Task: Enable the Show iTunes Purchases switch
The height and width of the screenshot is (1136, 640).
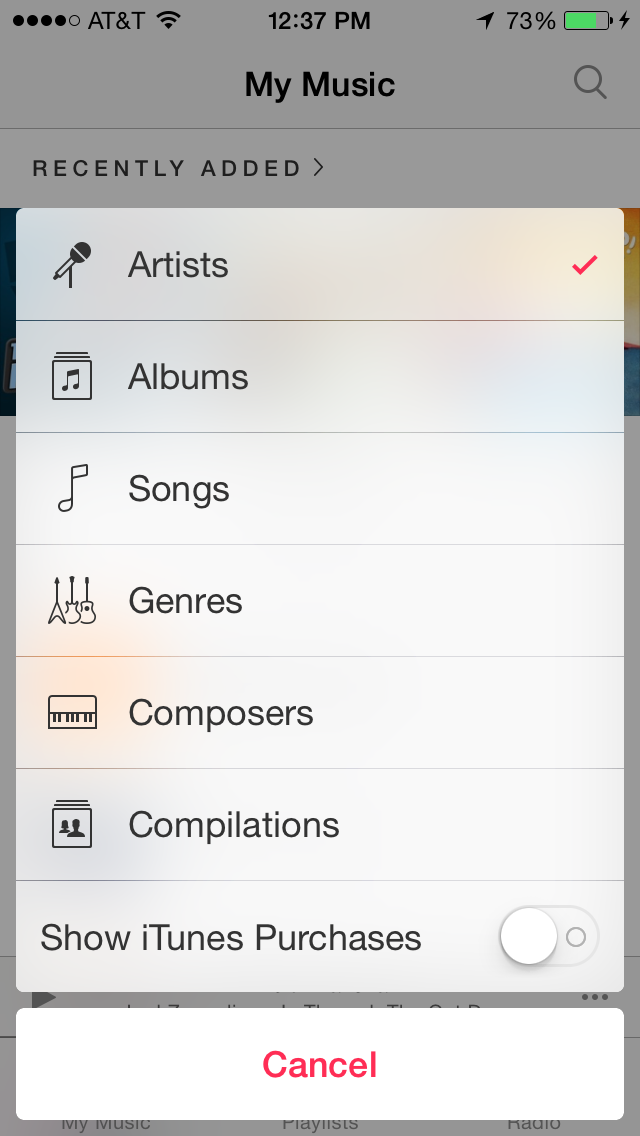Action: point(549,936)
